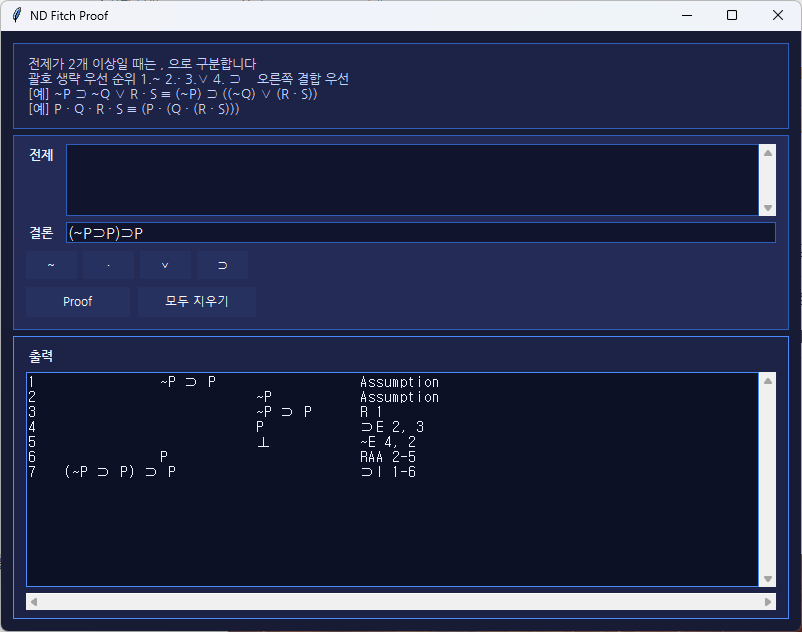Click left arrow of horizontal scrollbar
This screenshot has height=632, width=802.
coord(34,602)
